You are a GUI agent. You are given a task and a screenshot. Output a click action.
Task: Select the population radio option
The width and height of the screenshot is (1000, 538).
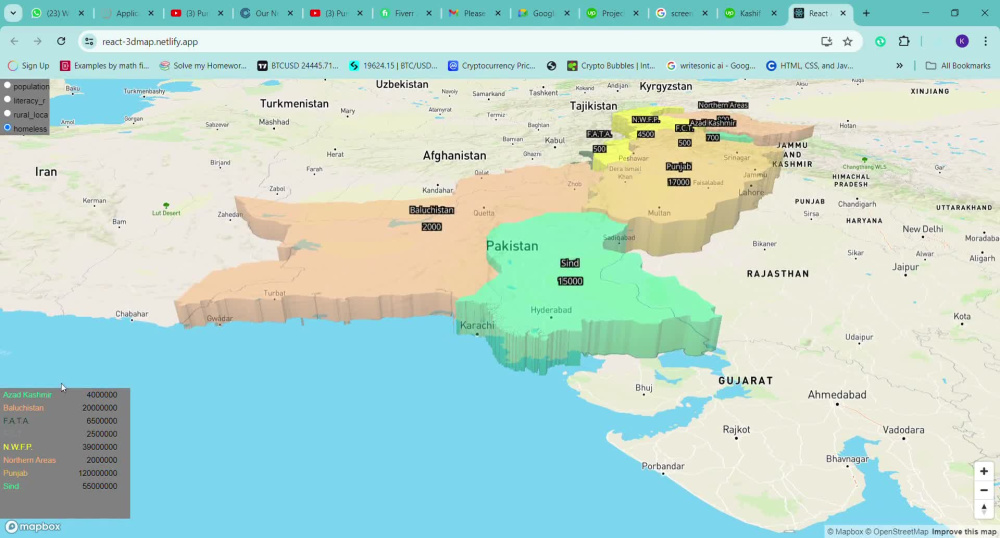click(8, 85)
